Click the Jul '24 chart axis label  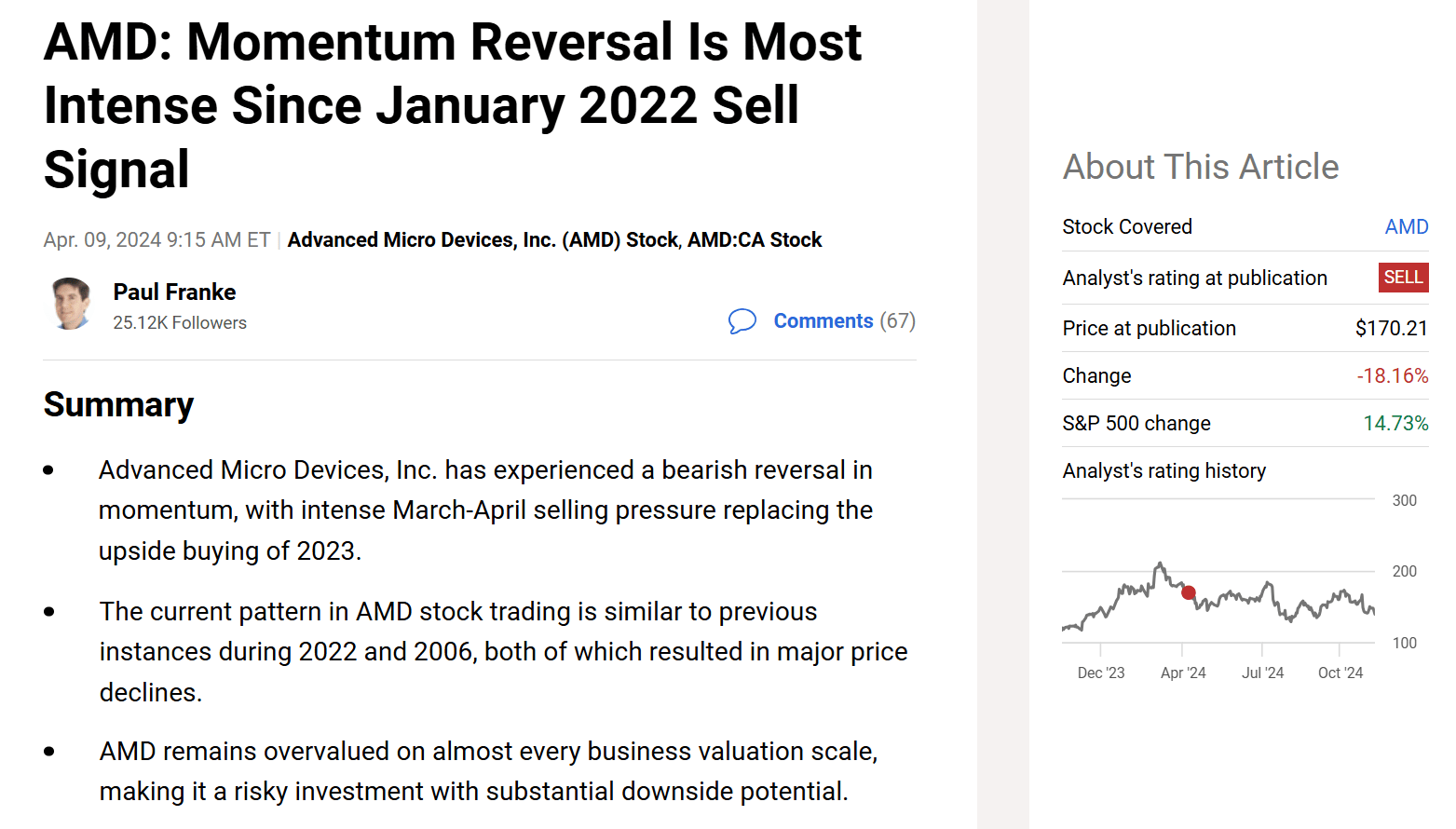click(1262, 673)
